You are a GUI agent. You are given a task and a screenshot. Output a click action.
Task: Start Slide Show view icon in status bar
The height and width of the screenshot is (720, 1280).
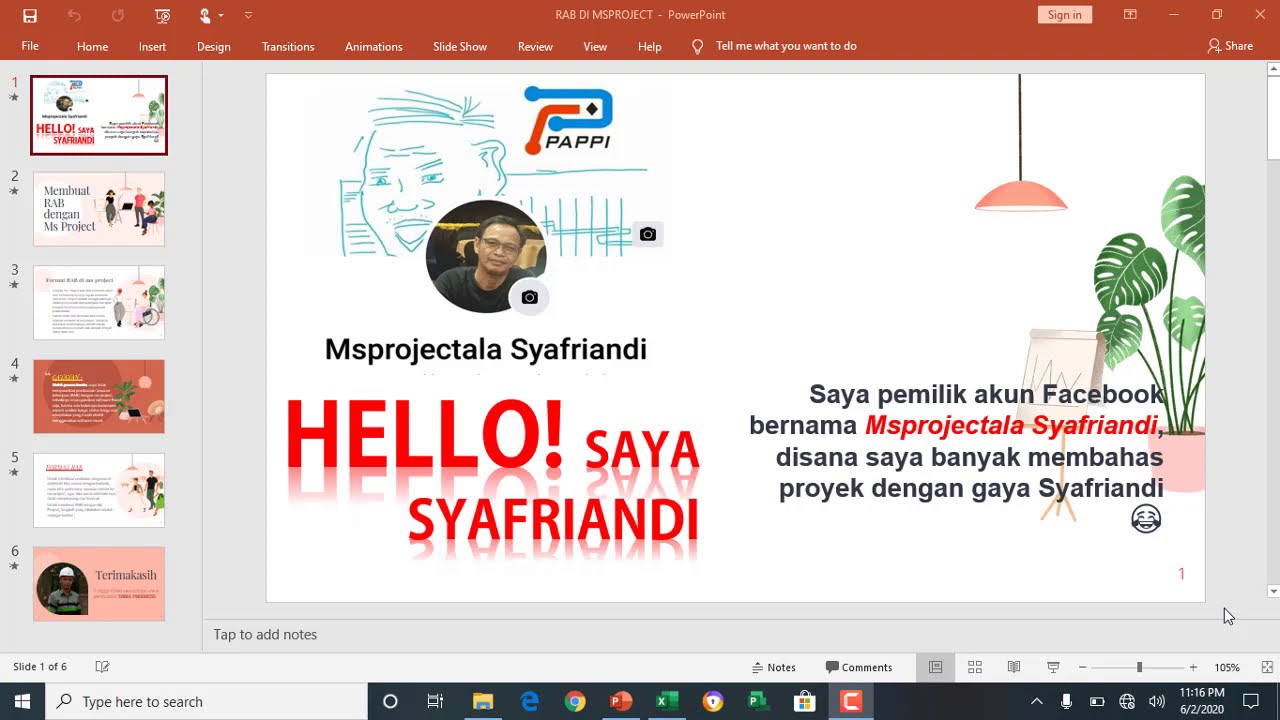1053,667
